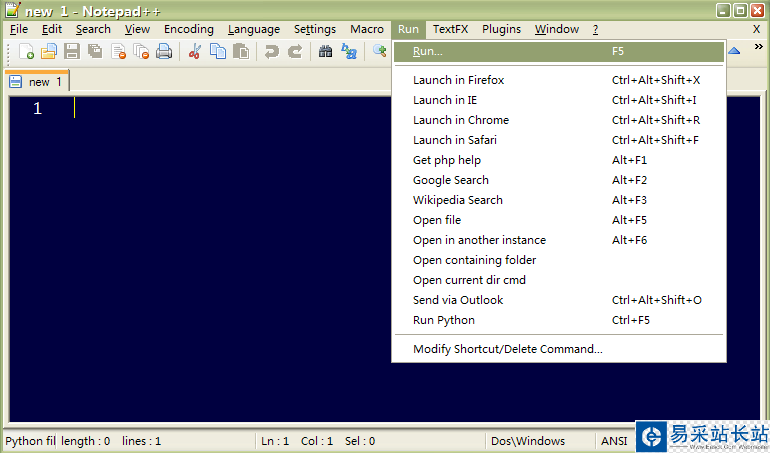This screenshot has height=453, width=770.
Task: Paste with the clipboard toolbar icon
Action: (x=241, y=51)
